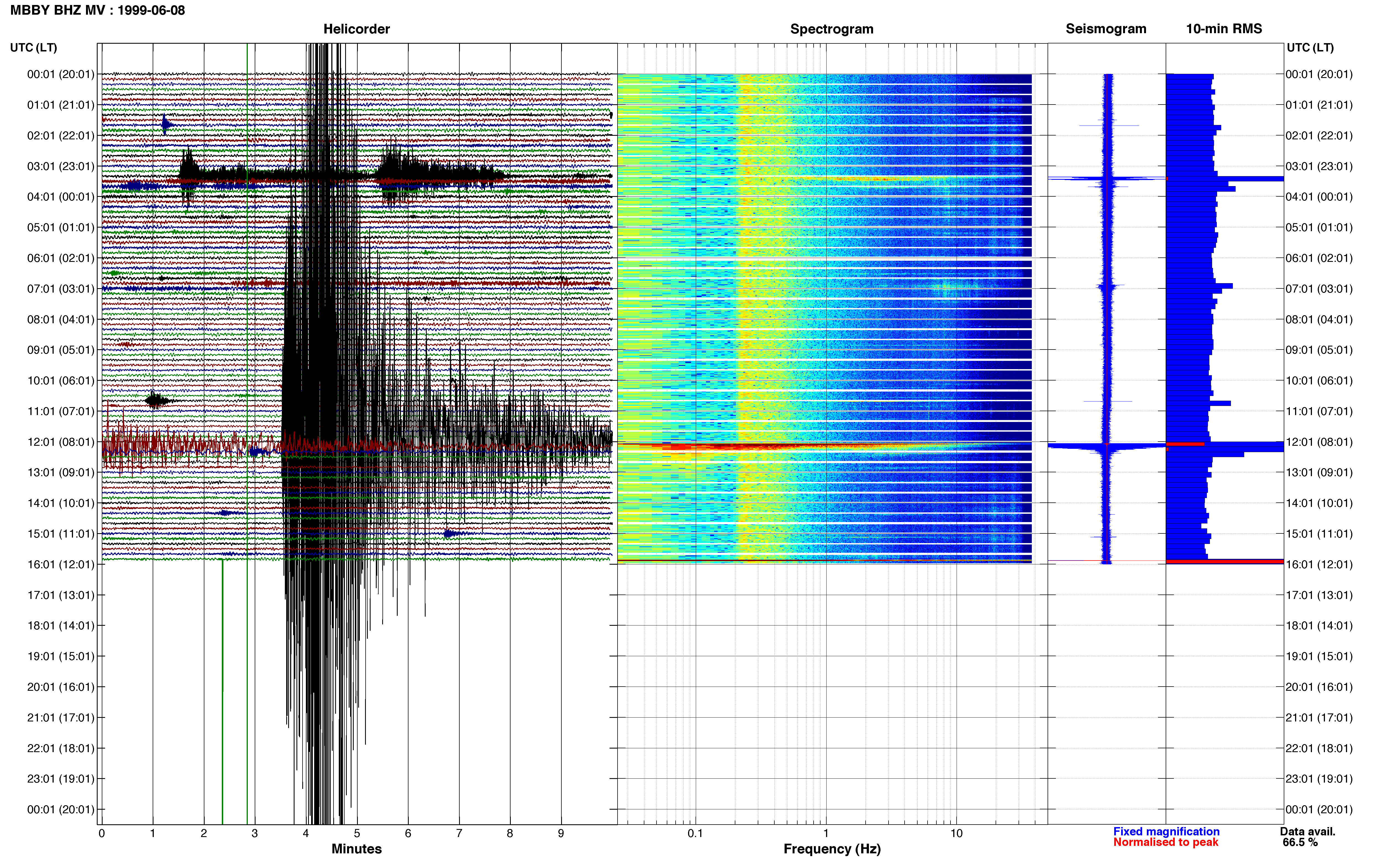Click the widest Seismogram spike near 12:01
This screenshot has height=868, width=1388.
tap(1107, 446)
